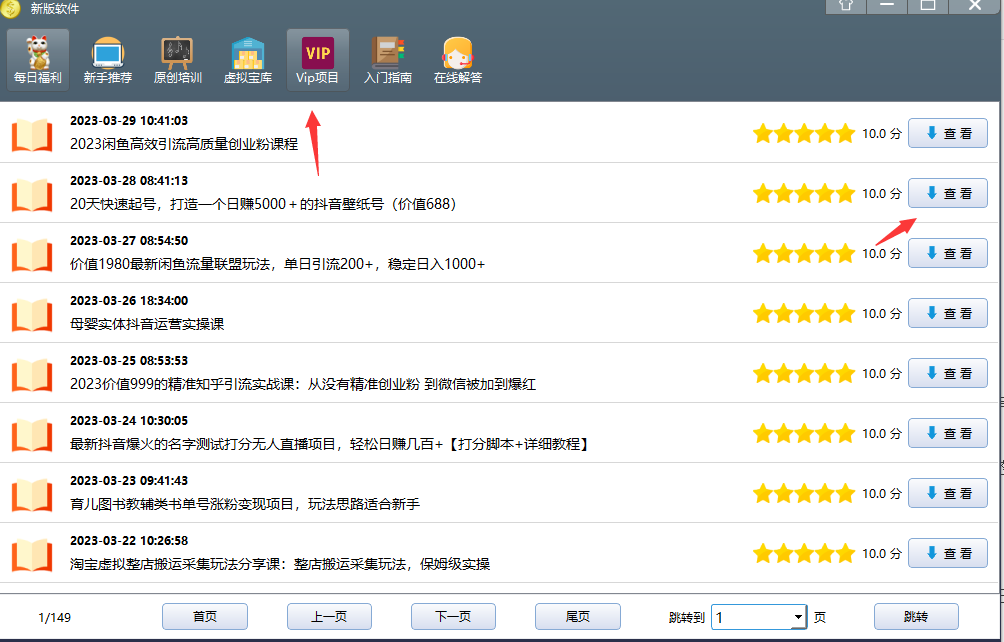
Task: Click the book icon for 母婴实体抖音运营实操课
Action: [32, 314]
